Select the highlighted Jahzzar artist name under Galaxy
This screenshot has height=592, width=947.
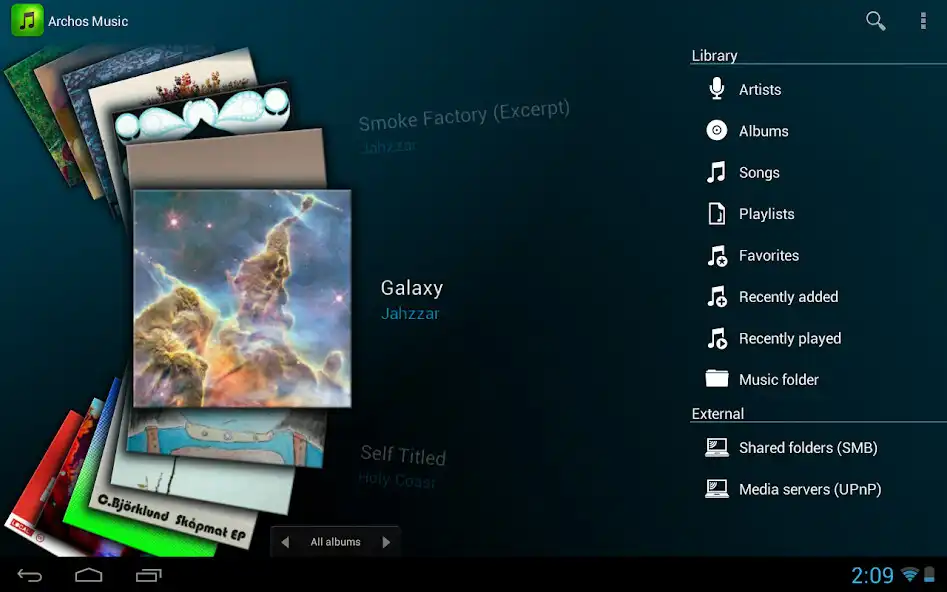(x=410, y=314)
